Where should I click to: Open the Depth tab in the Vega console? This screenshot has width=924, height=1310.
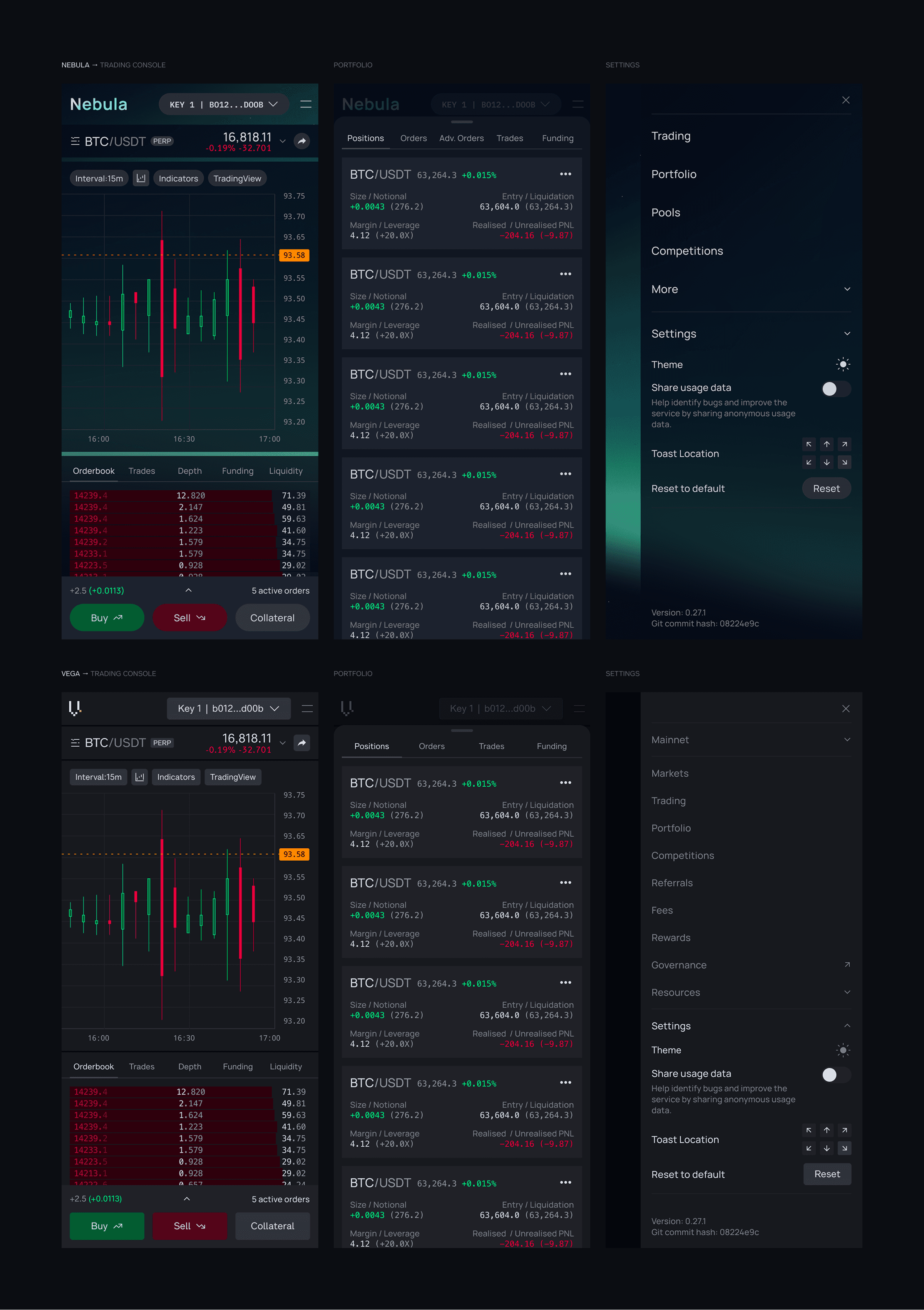[x=189, y=1066]
